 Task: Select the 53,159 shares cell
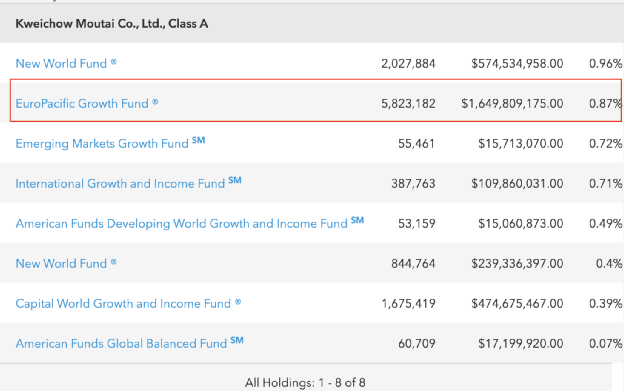point(417,223)
